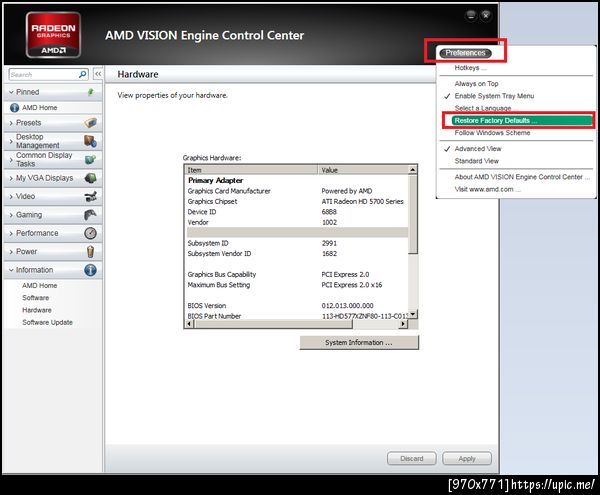
Task: Click the green pin icon beside Pinned
Action: click(91, 92)
